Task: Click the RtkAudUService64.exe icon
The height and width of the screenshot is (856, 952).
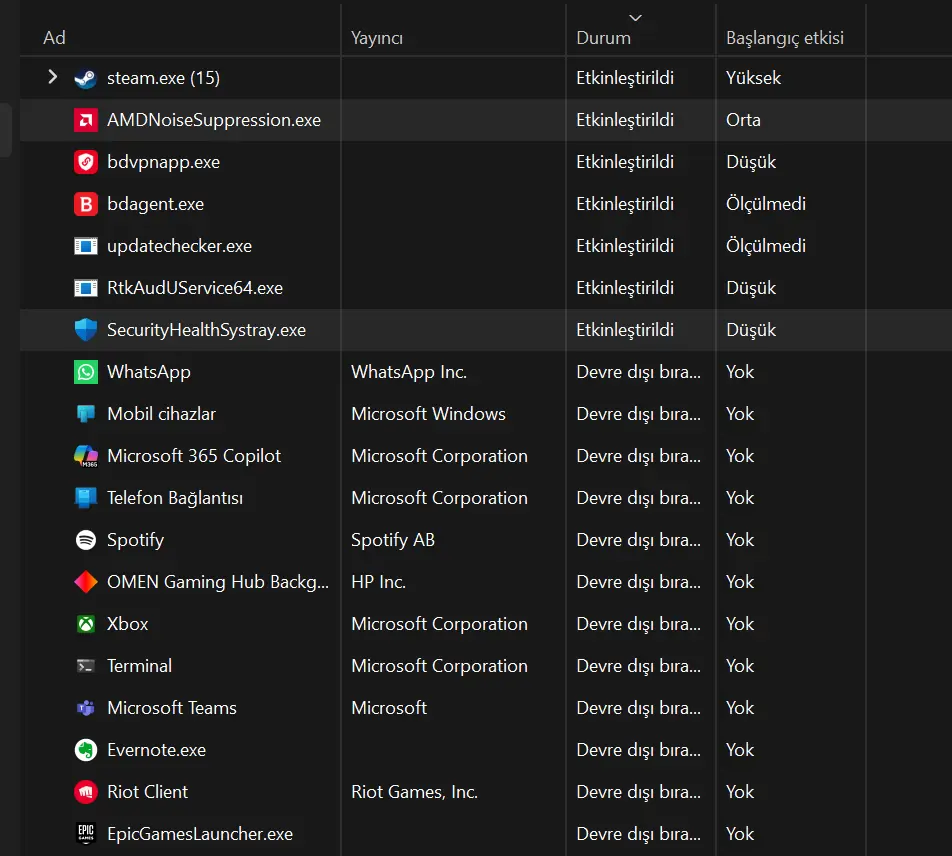Action: click(x=86, y=288)
